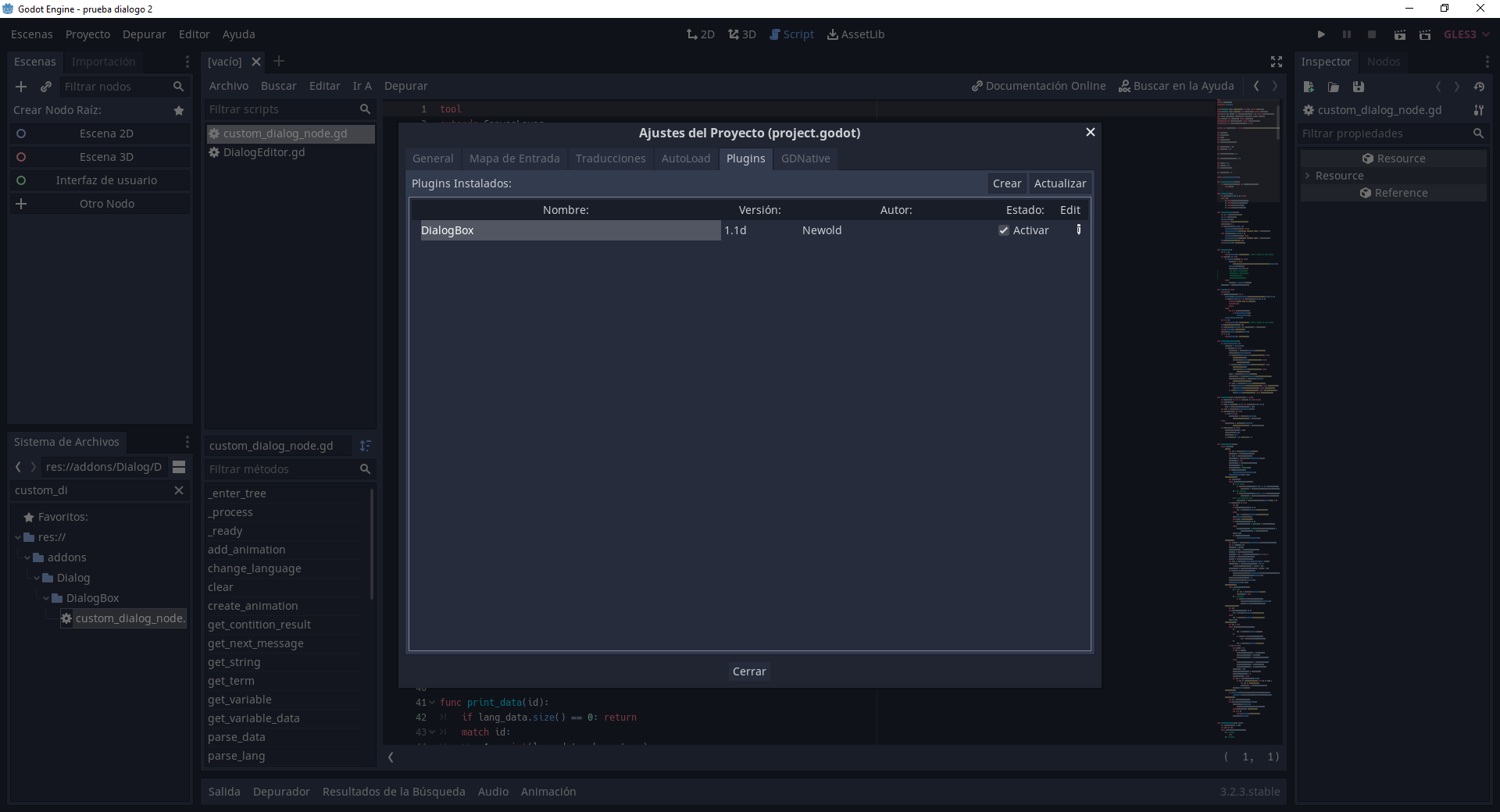Click the Stop scene icon

tap(1372, 34)
